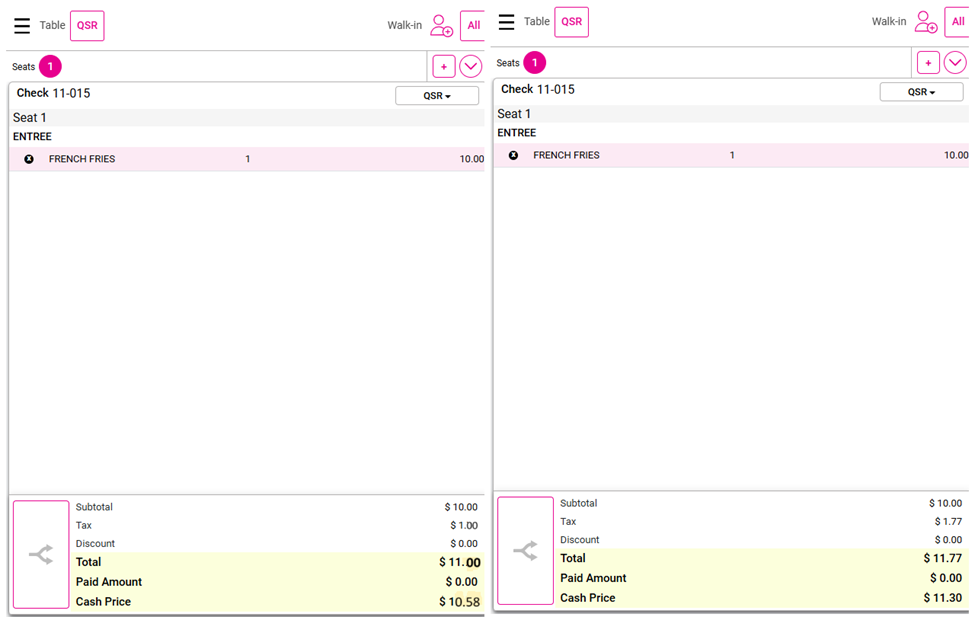Click the Walk-in add customer icon in right panel

point(925,22)
